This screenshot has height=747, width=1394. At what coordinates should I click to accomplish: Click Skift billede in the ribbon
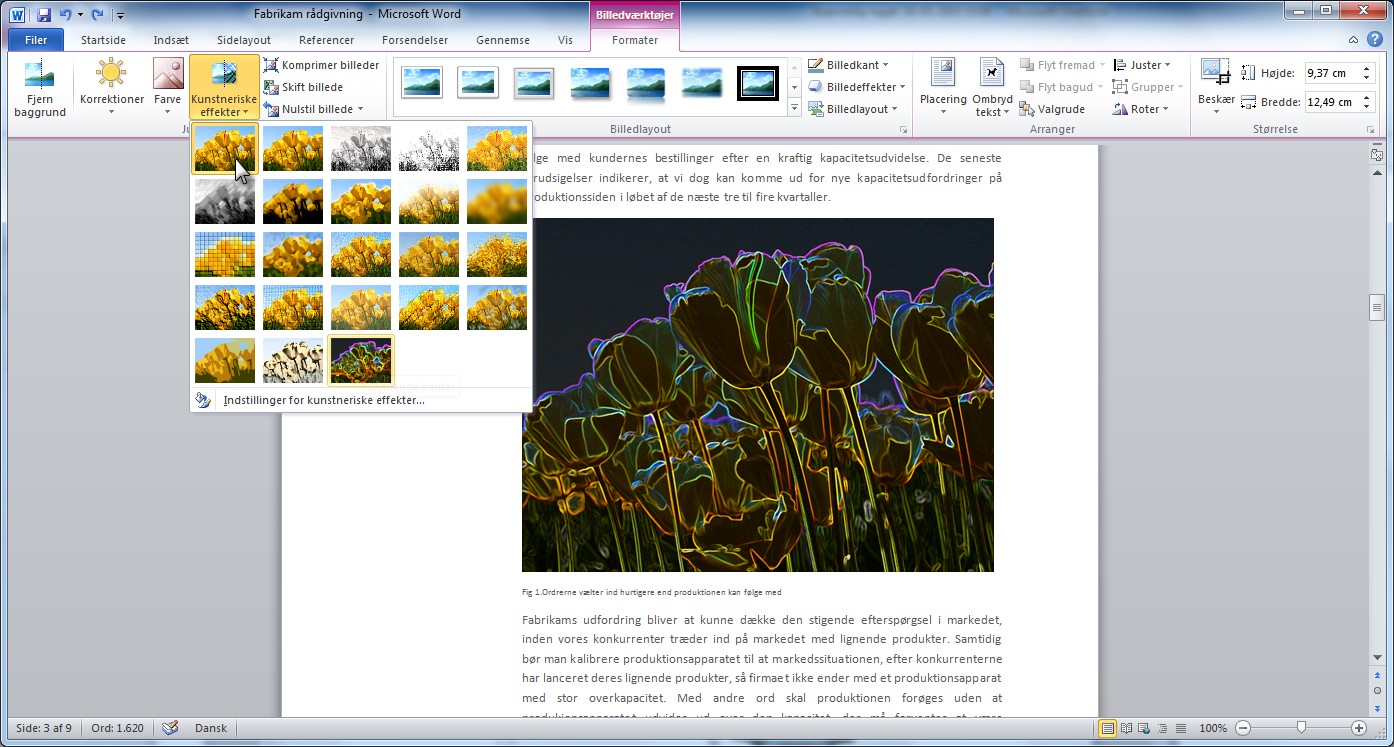311,87
